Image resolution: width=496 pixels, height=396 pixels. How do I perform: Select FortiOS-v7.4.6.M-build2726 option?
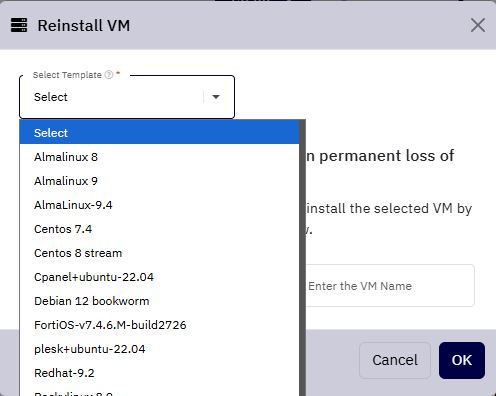(x=159, y=325)
